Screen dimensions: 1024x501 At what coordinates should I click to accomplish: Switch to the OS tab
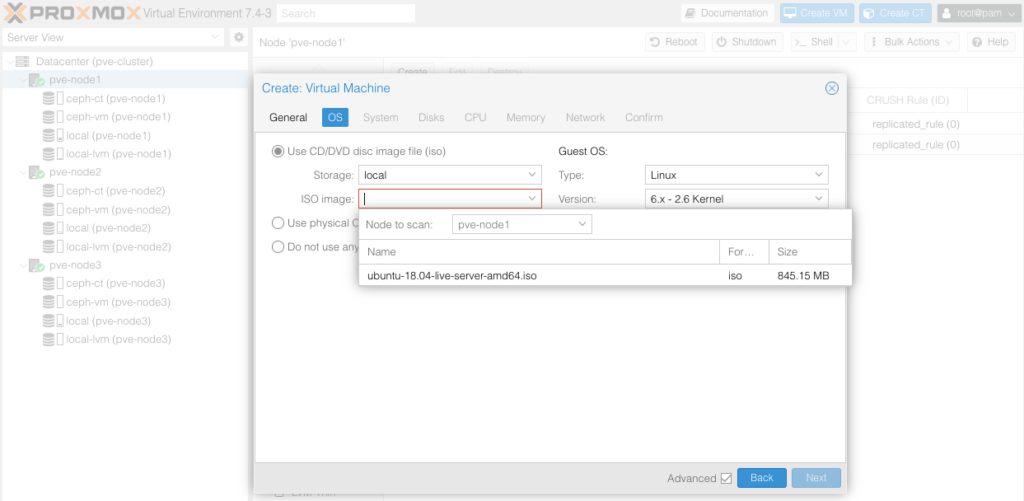click(335, 118)
